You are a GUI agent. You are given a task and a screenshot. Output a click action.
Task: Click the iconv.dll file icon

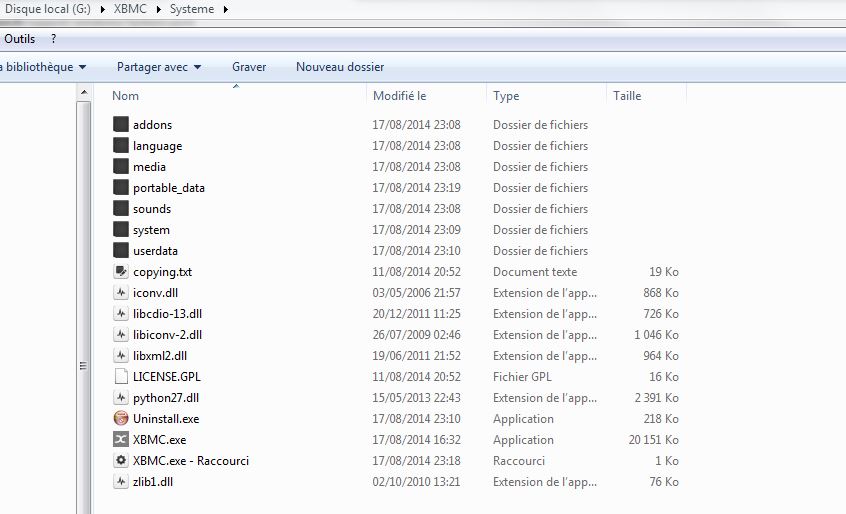click(121, 292)
